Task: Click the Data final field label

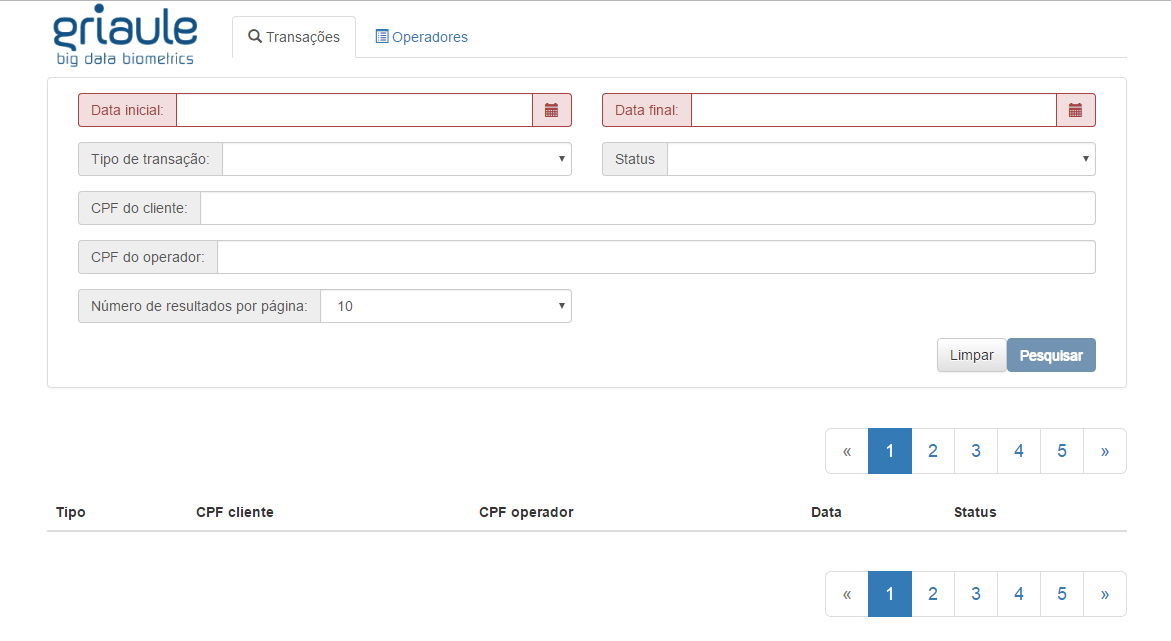Action: pyautogui.click(x=647, y=111)
